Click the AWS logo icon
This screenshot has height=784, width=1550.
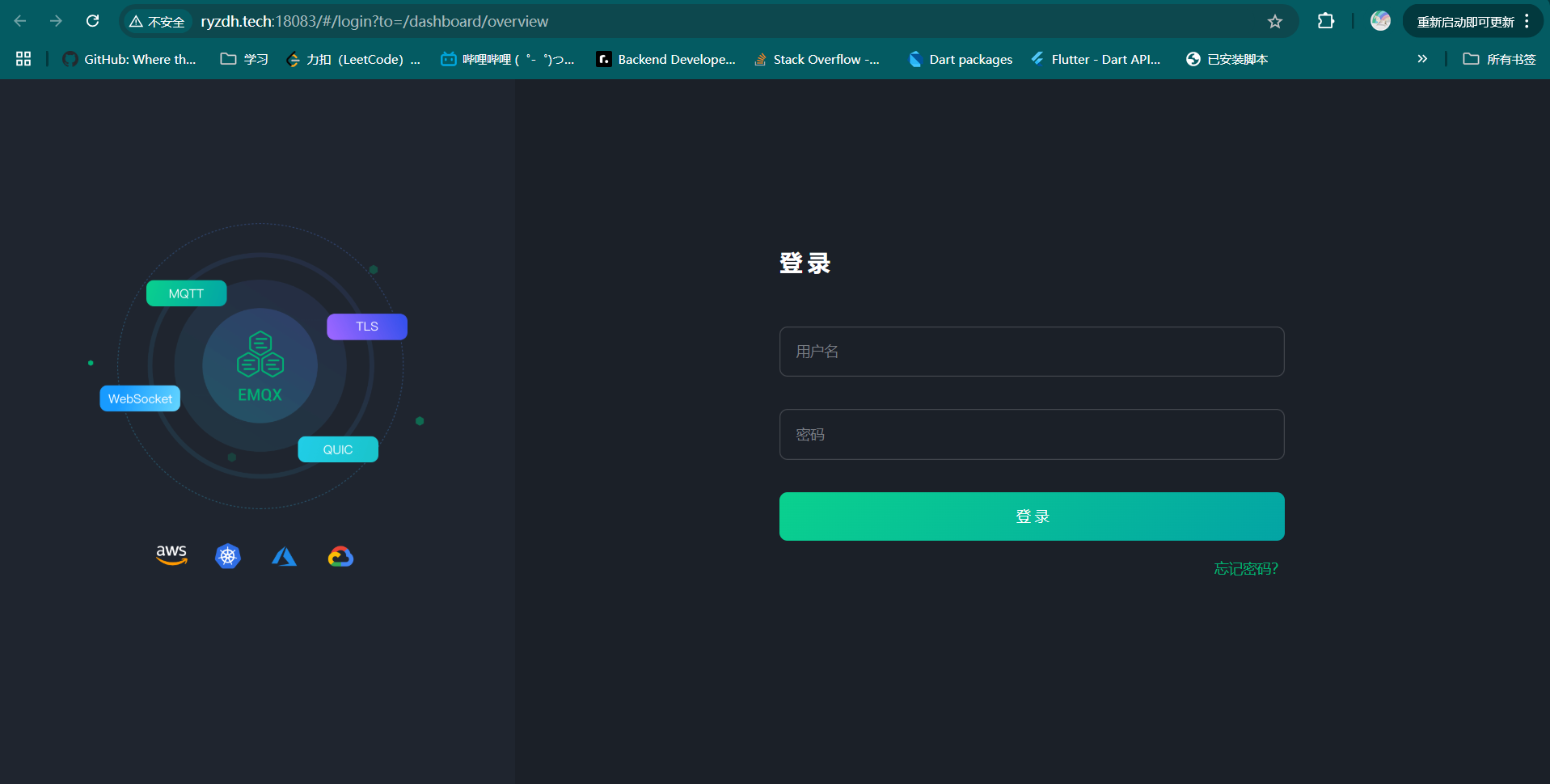(171, 555)
